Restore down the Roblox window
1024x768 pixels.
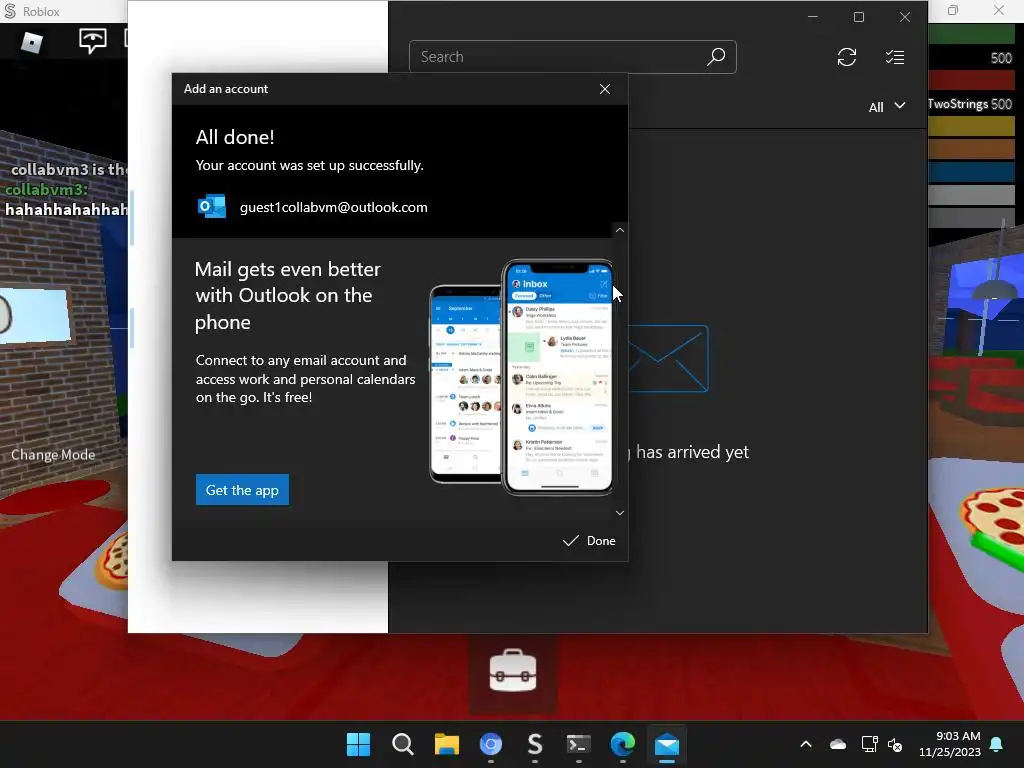pos(953,10)
